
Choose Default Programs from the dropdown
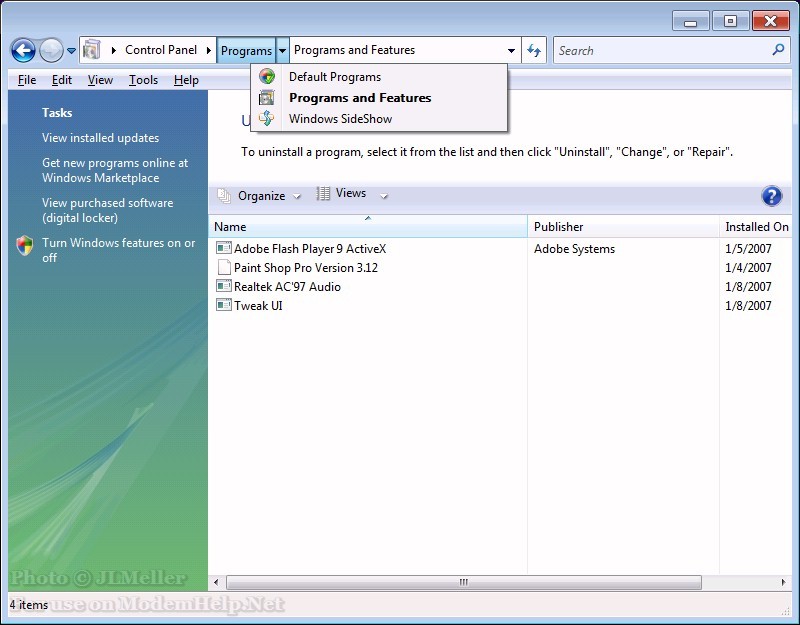tap(379, 77)
